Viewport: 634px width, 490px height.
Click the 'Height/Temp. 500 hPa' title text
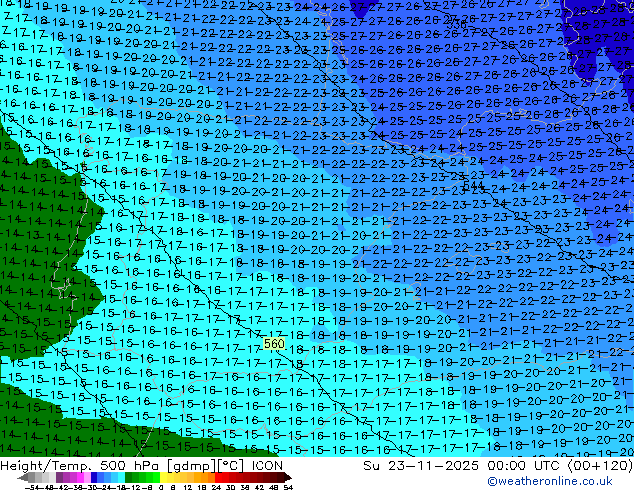click(x=81, y=466)
